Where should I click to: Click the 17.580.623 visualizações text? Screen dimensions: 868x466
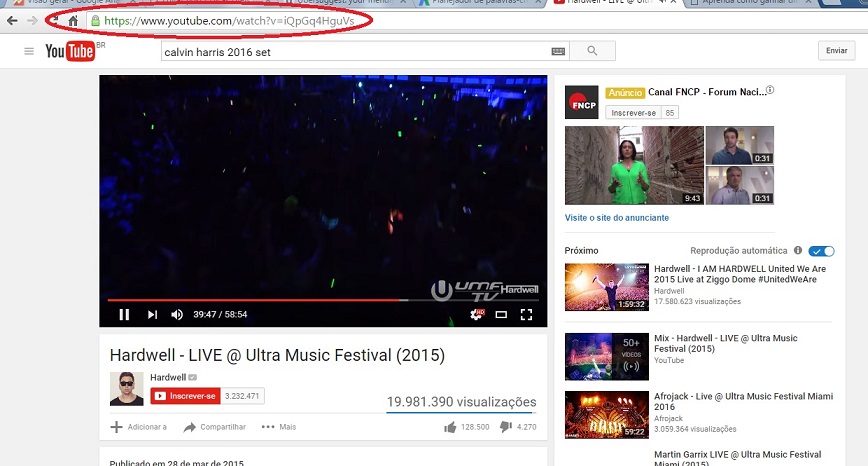pyautogui.click(x=697, y=301)
